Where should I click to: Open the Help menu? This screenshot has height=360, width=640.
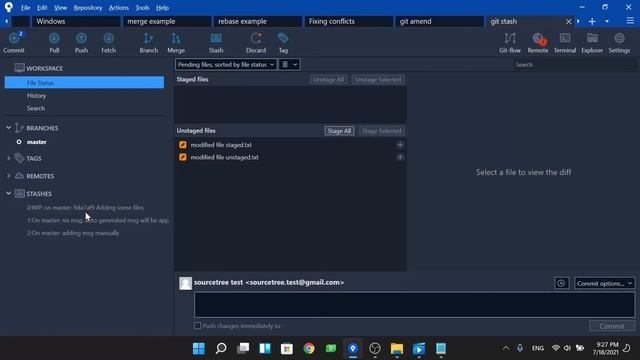[162, 8]
